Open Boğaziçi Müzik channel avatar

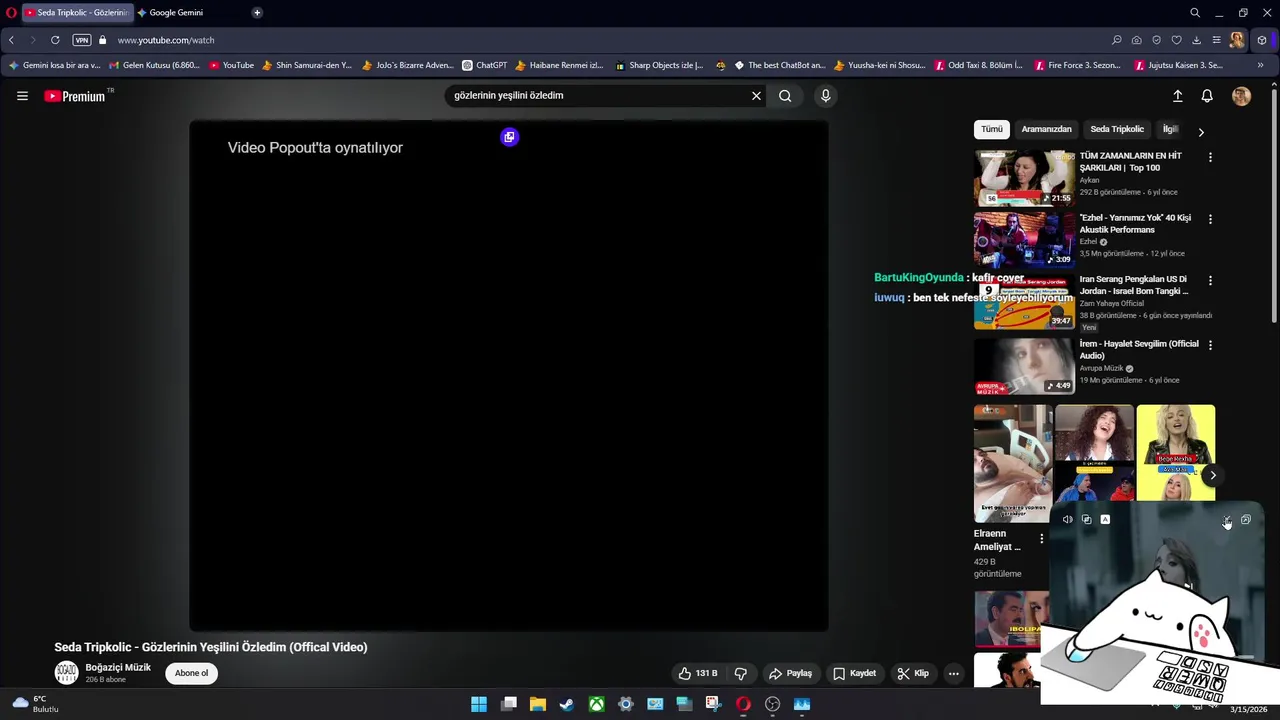tap(66, 673)
